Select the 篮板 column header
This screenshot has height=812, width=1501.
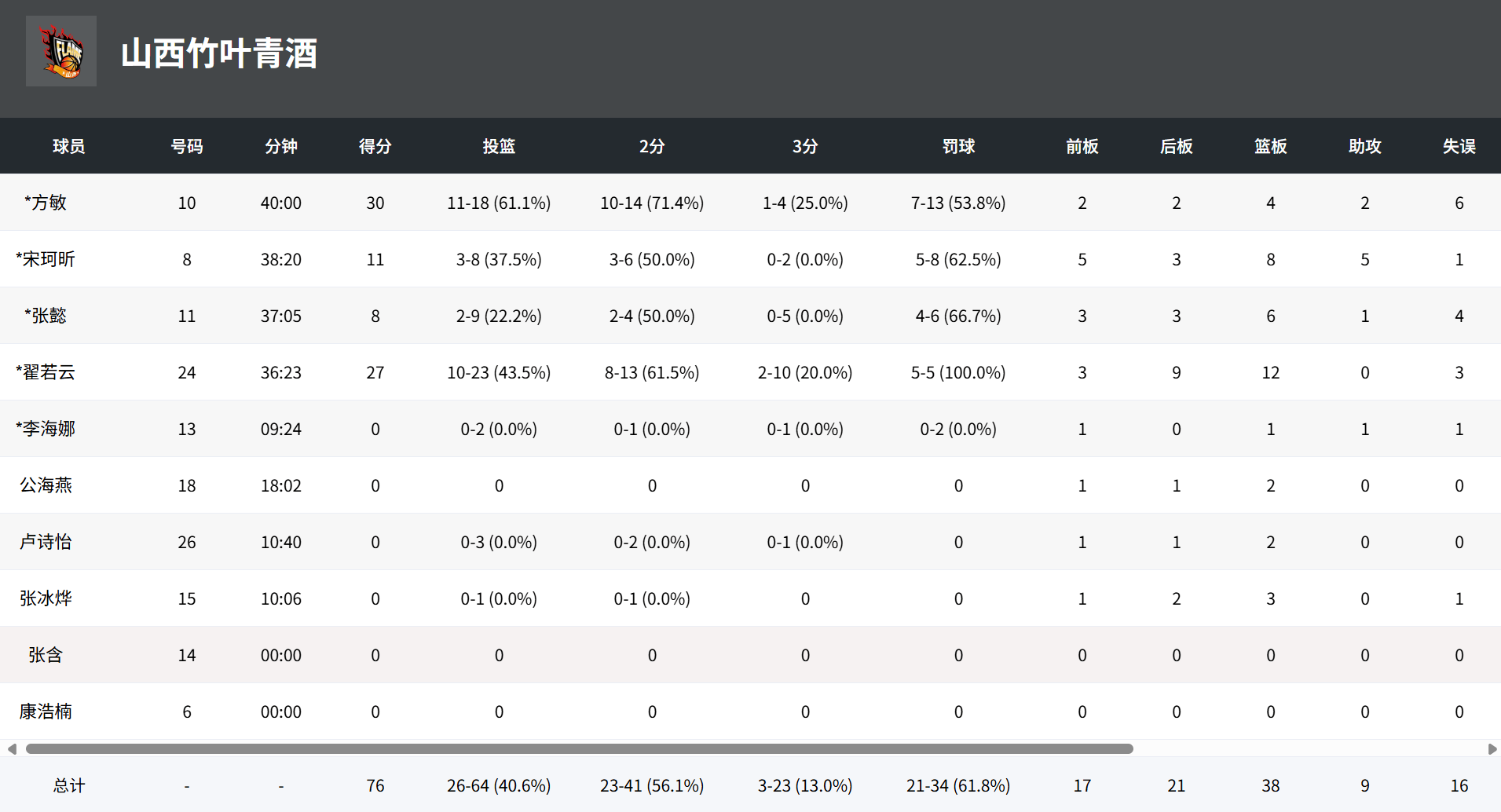[x=1270, y=146]
